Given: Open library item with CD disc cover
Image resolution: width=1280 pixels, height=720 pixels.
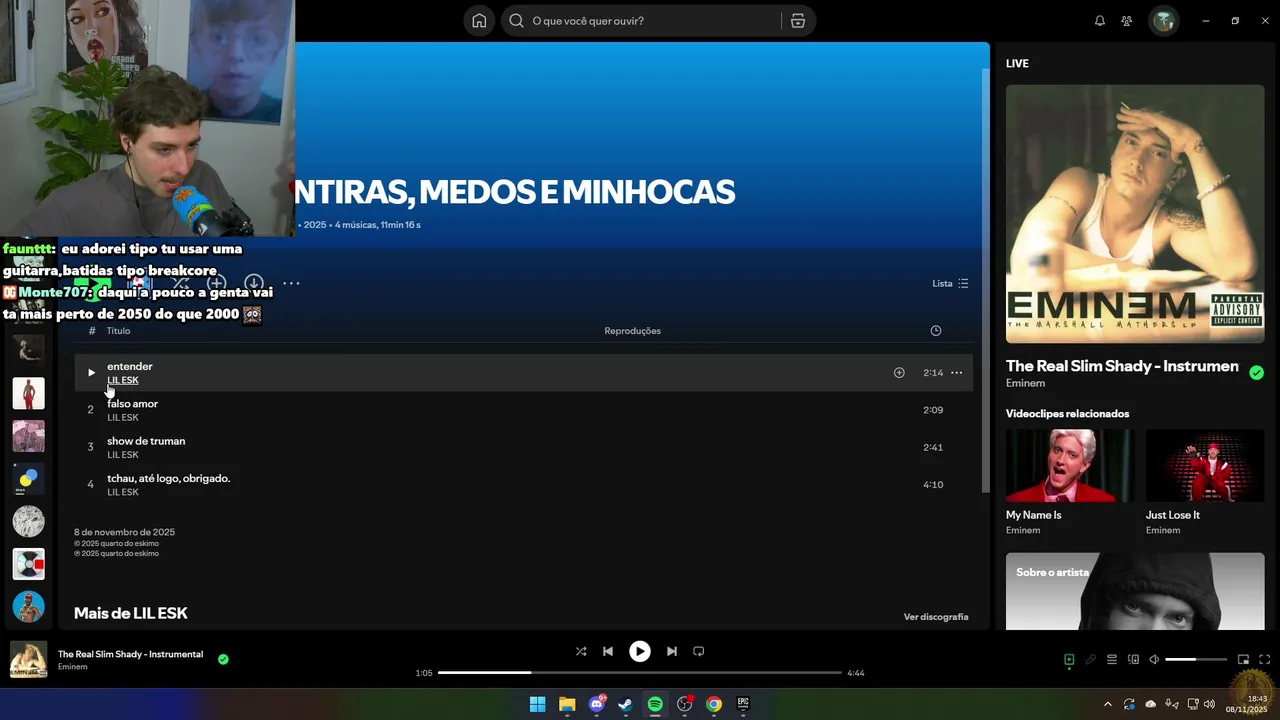Looking at the screenshot, I should tap(28, 564).
